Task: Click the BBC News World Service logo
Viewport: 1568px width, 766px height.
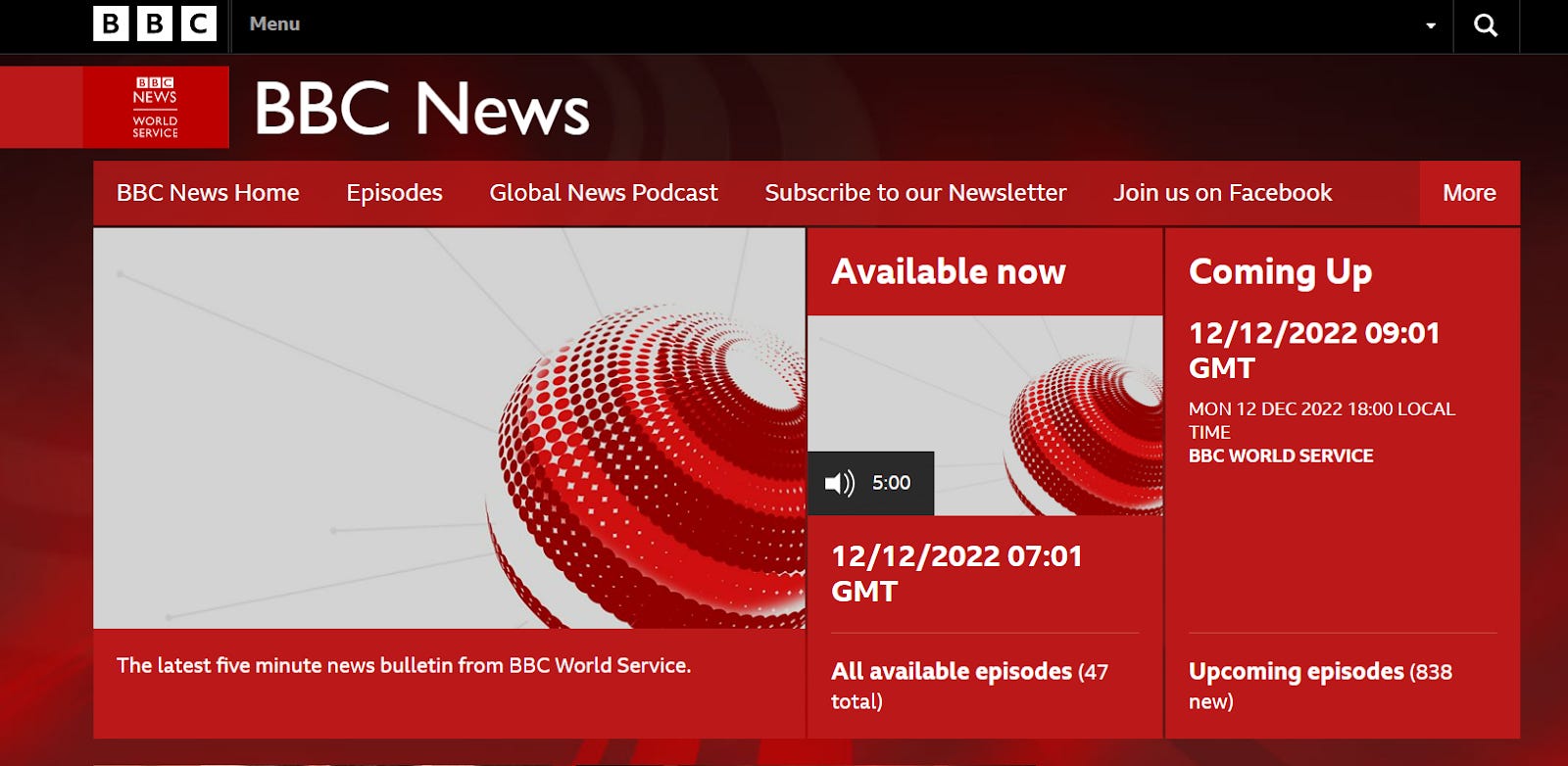Action: pyautogui.click(x=156, y=108)
